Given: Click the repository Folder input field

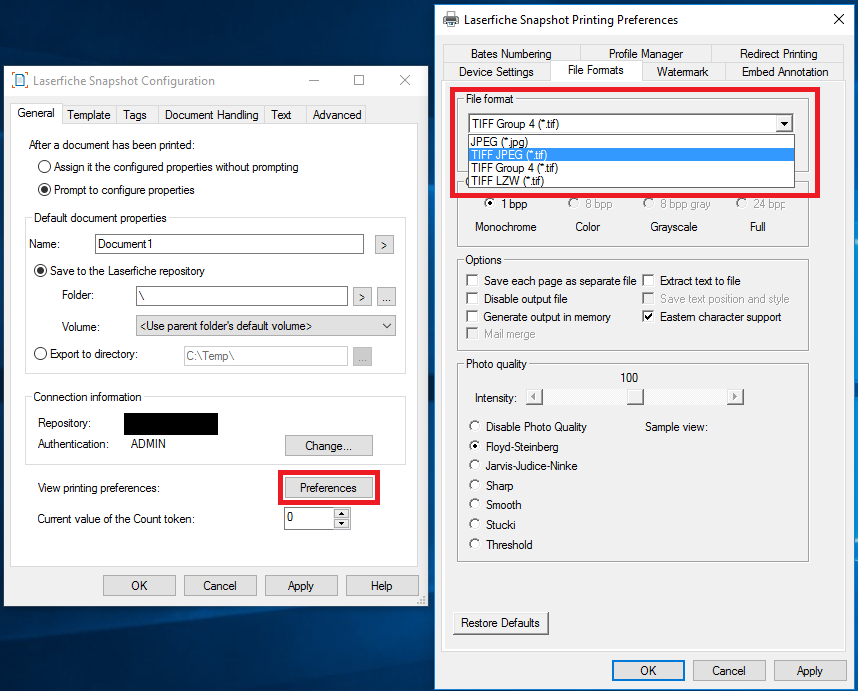Looking at the screenshot, I should (241, 296).
